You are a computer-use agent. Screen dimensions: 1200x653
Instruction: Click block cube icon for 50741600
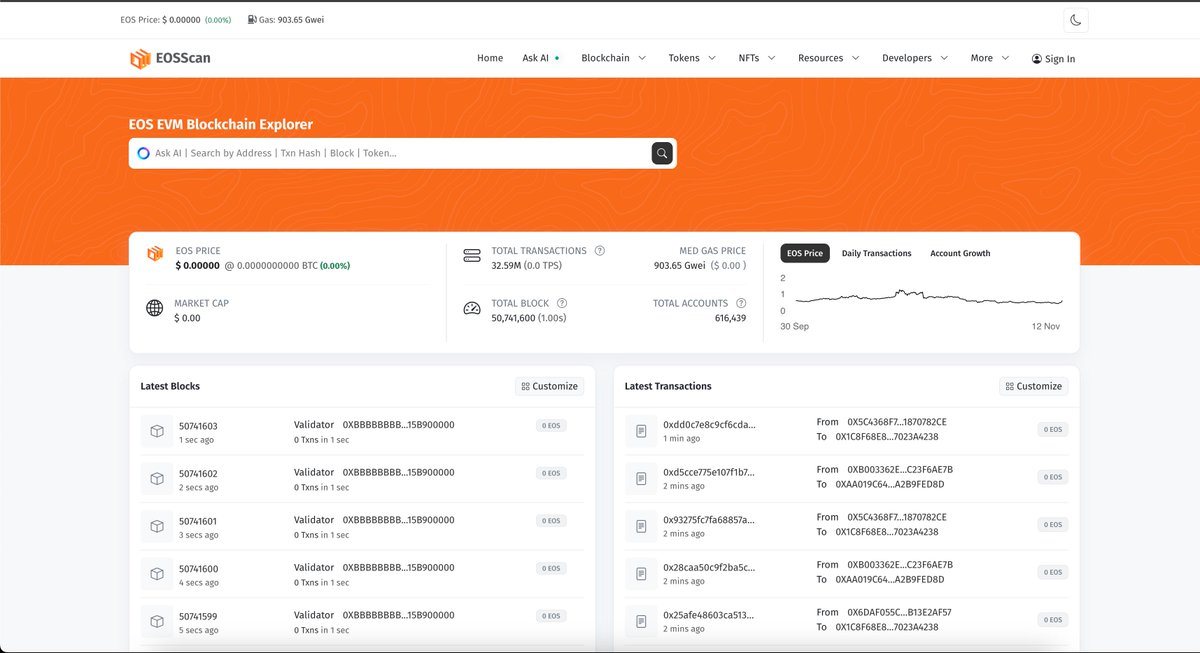[157, 574]
